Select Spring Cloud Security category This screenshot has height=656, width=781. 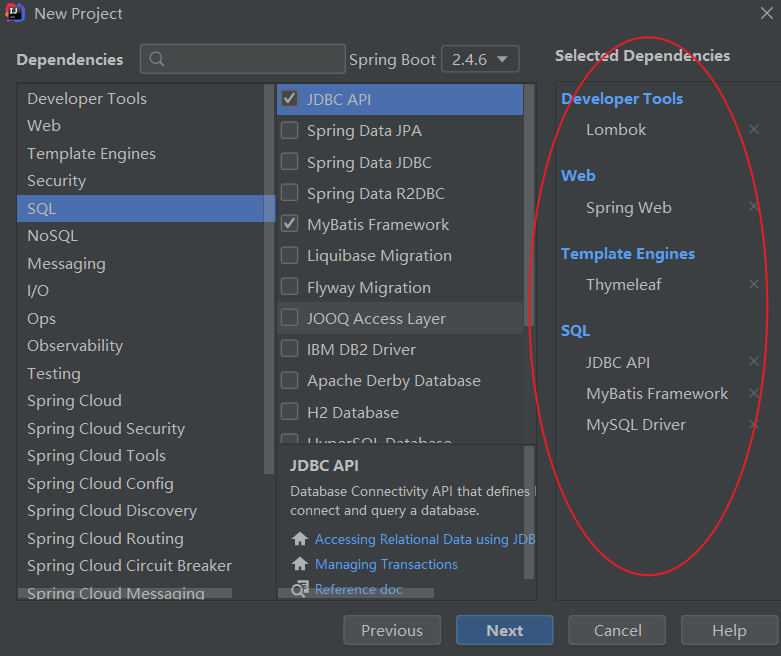tap(141, 428)
